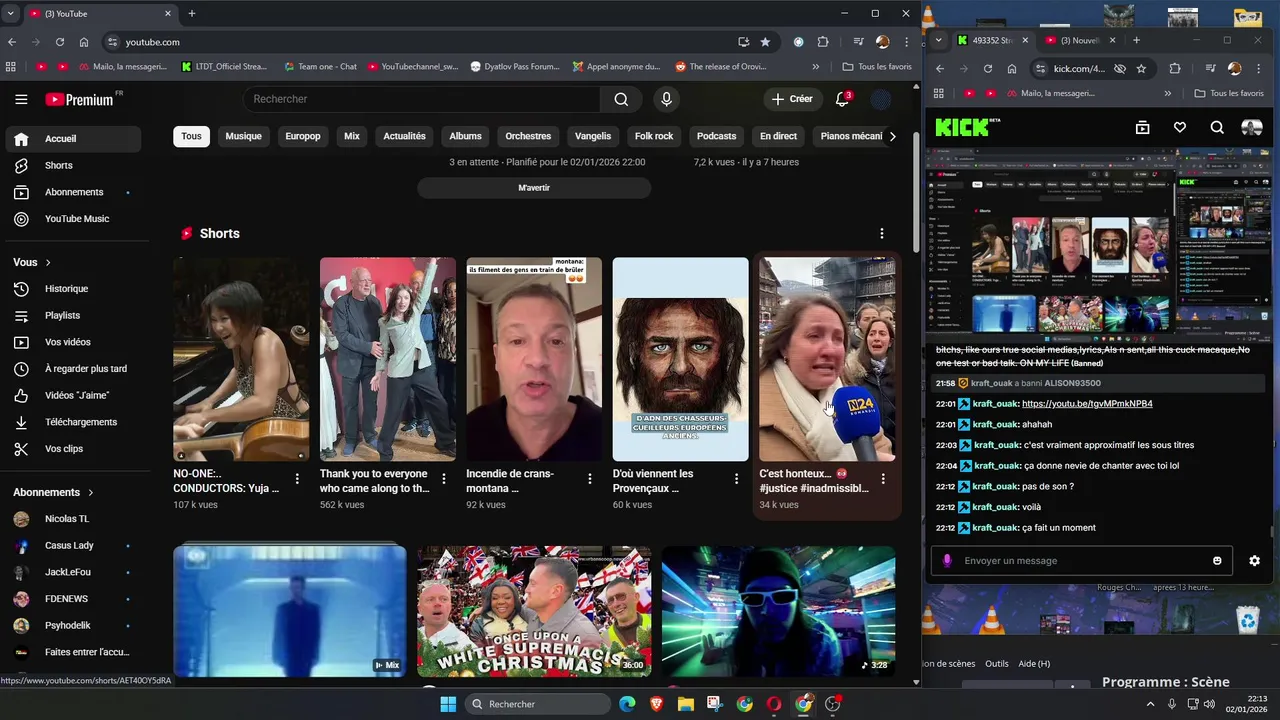Bookmark youtube.com with star icon
Screen dimensions: 1280x720
coord(765,42)
